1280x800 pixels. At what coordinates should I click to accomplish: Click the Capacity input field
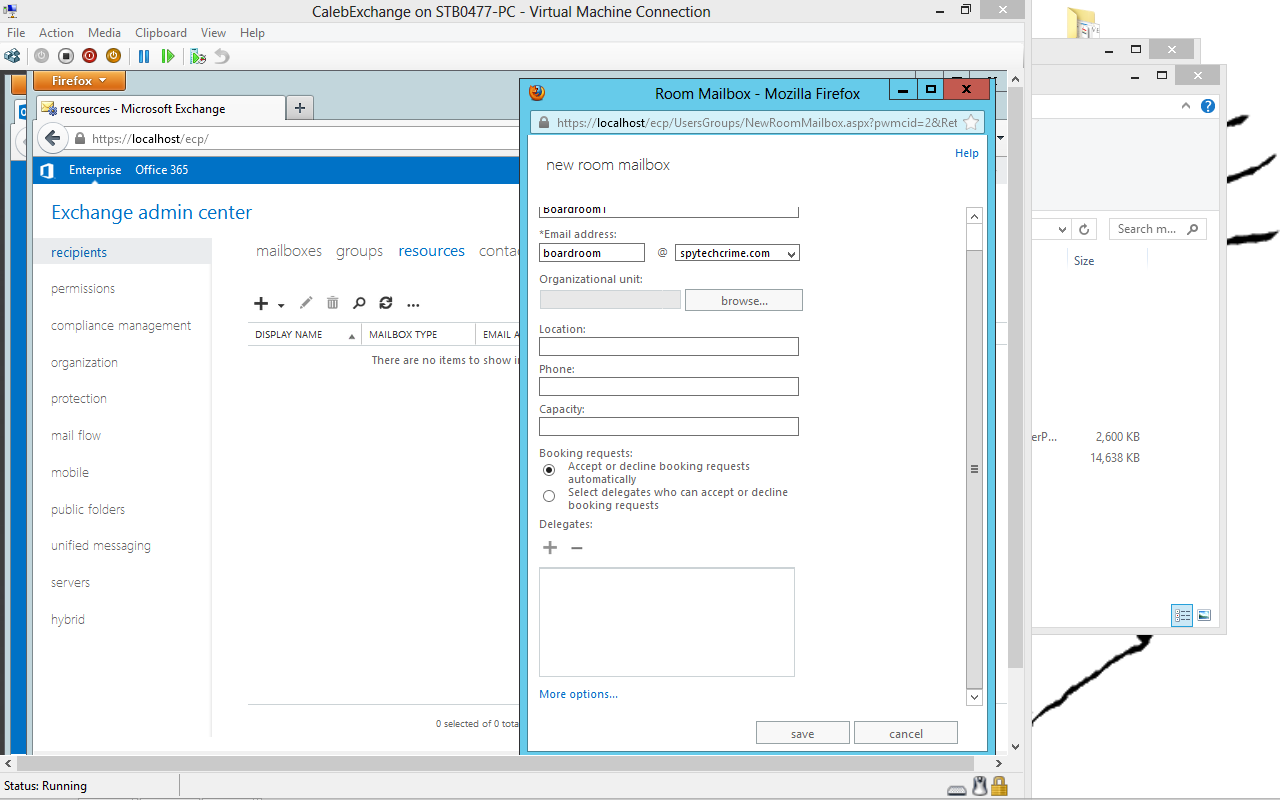(669, 427)
